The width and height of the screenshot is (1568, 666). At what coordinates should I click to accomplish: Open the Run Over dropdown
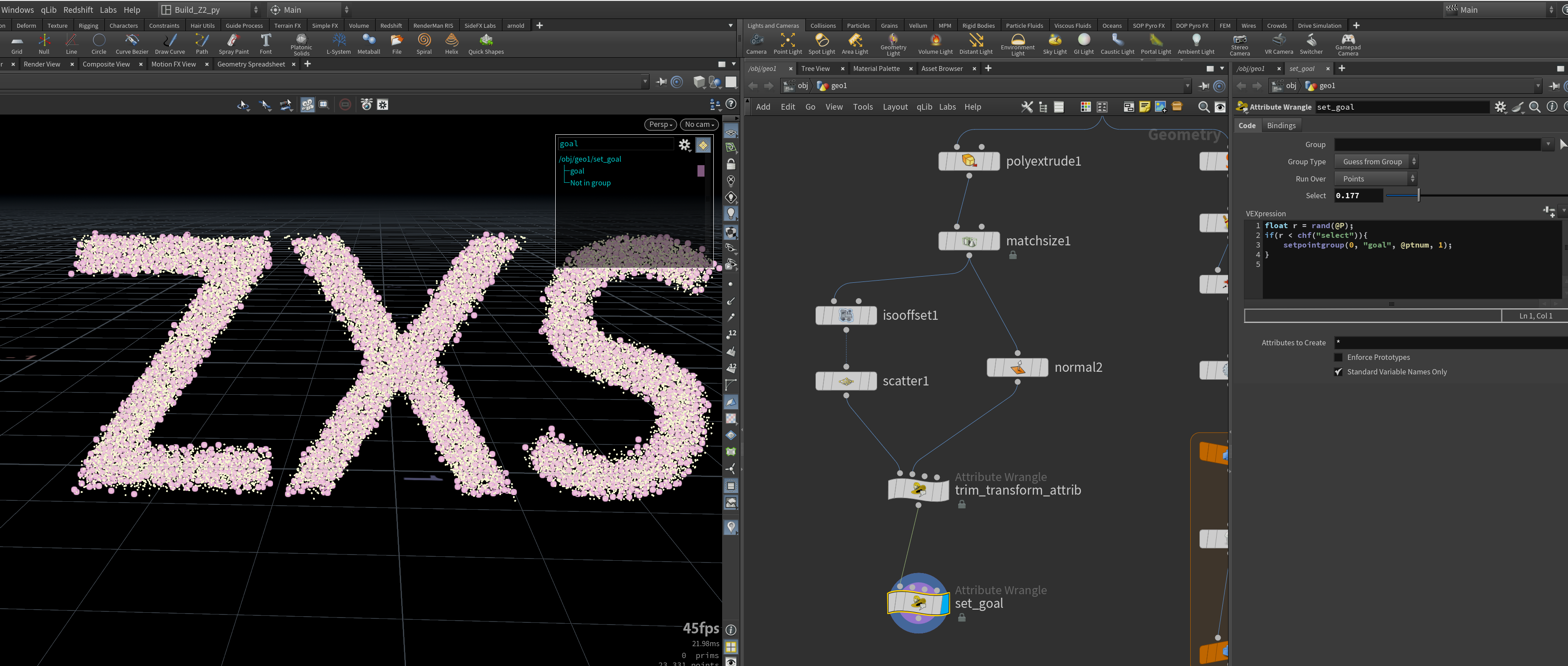pyautogui.click(x=1376, y=179)
